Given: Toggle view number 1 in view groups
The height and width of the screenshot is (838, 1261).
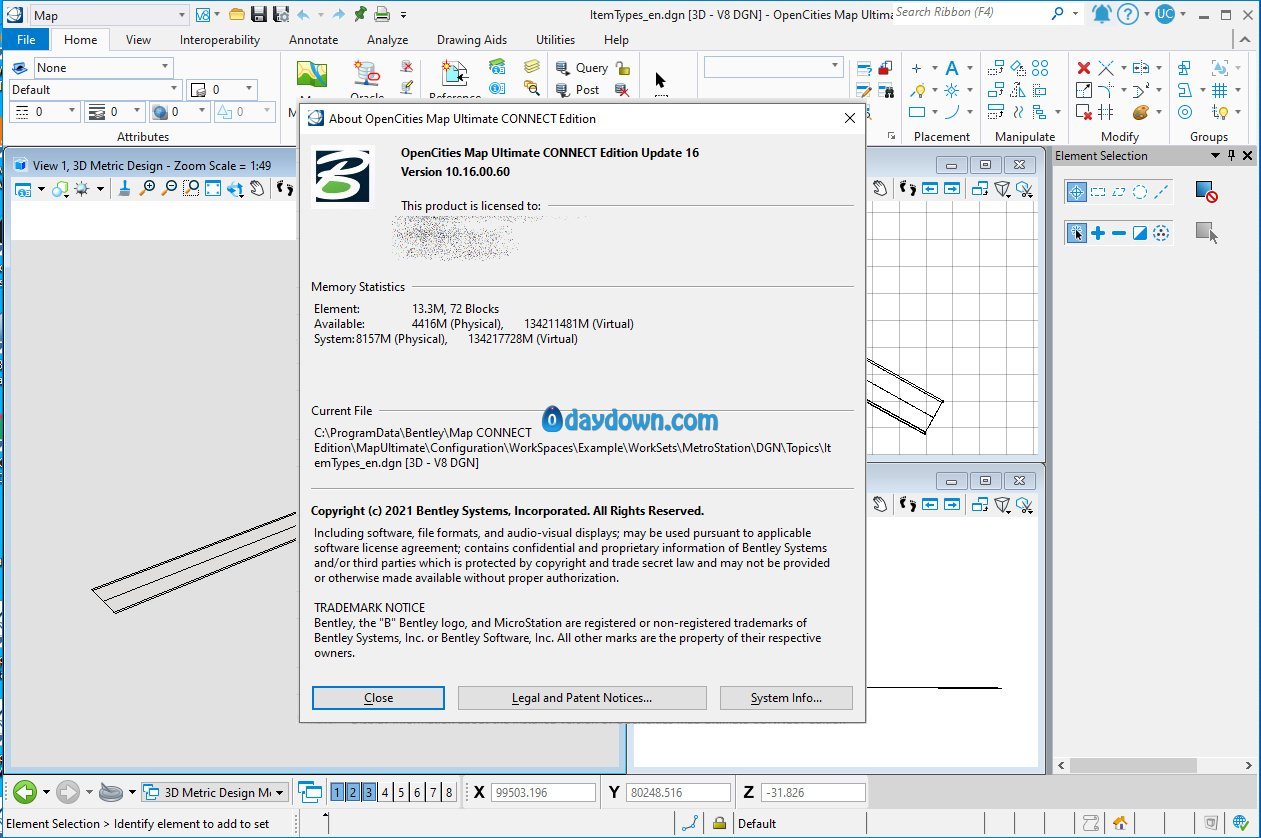Looking at the screenshot, I should coord(337,792).
